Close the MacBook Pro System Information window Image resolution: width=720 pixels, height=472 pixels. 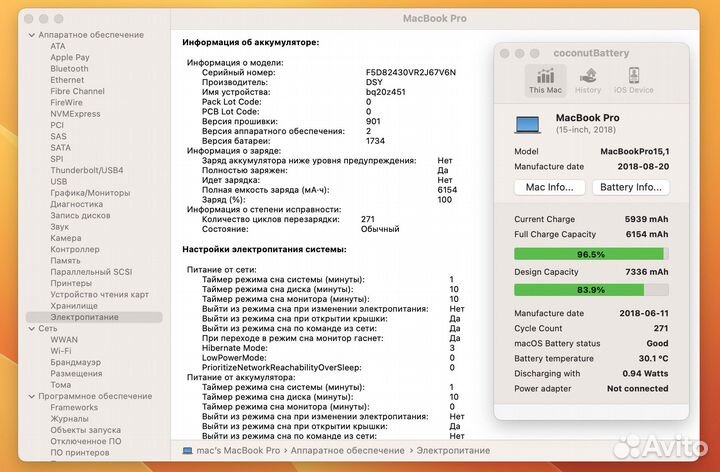coord(28,19)
